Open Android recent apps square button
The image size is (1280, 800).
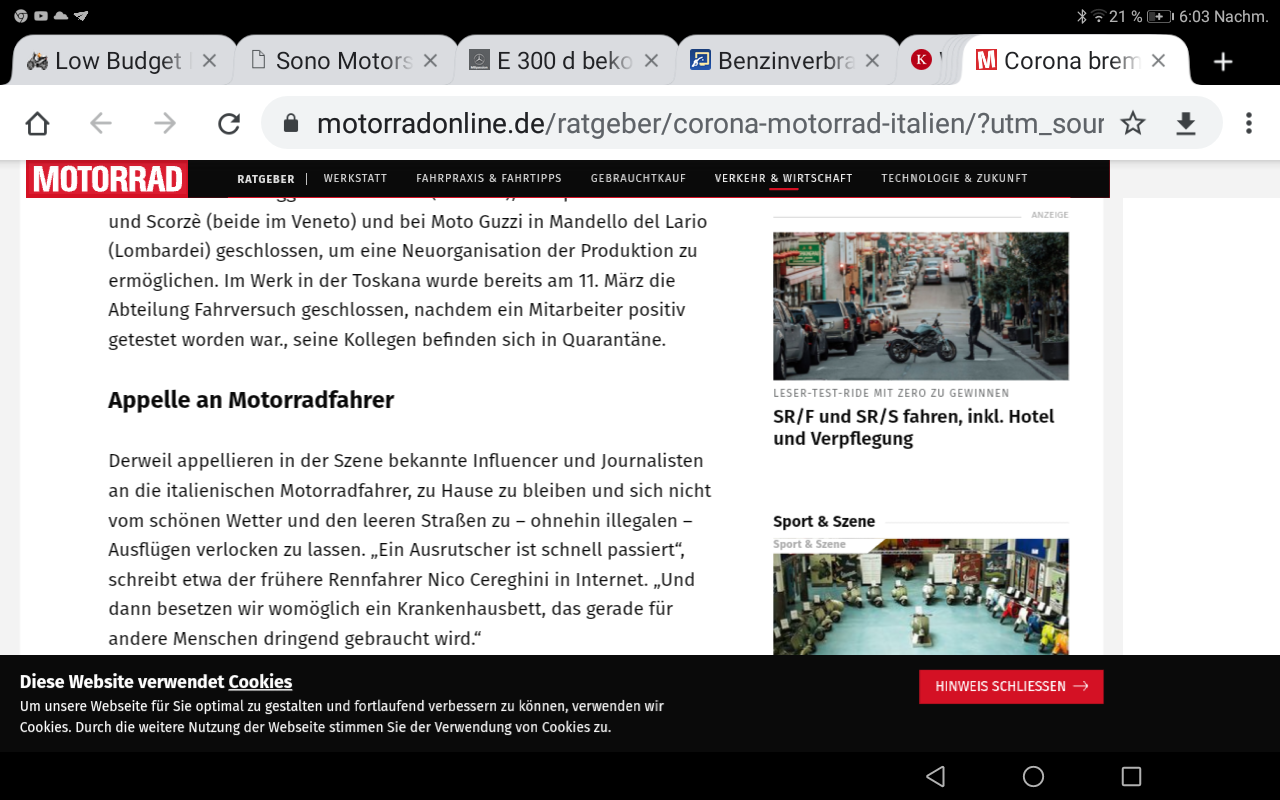1131,776
